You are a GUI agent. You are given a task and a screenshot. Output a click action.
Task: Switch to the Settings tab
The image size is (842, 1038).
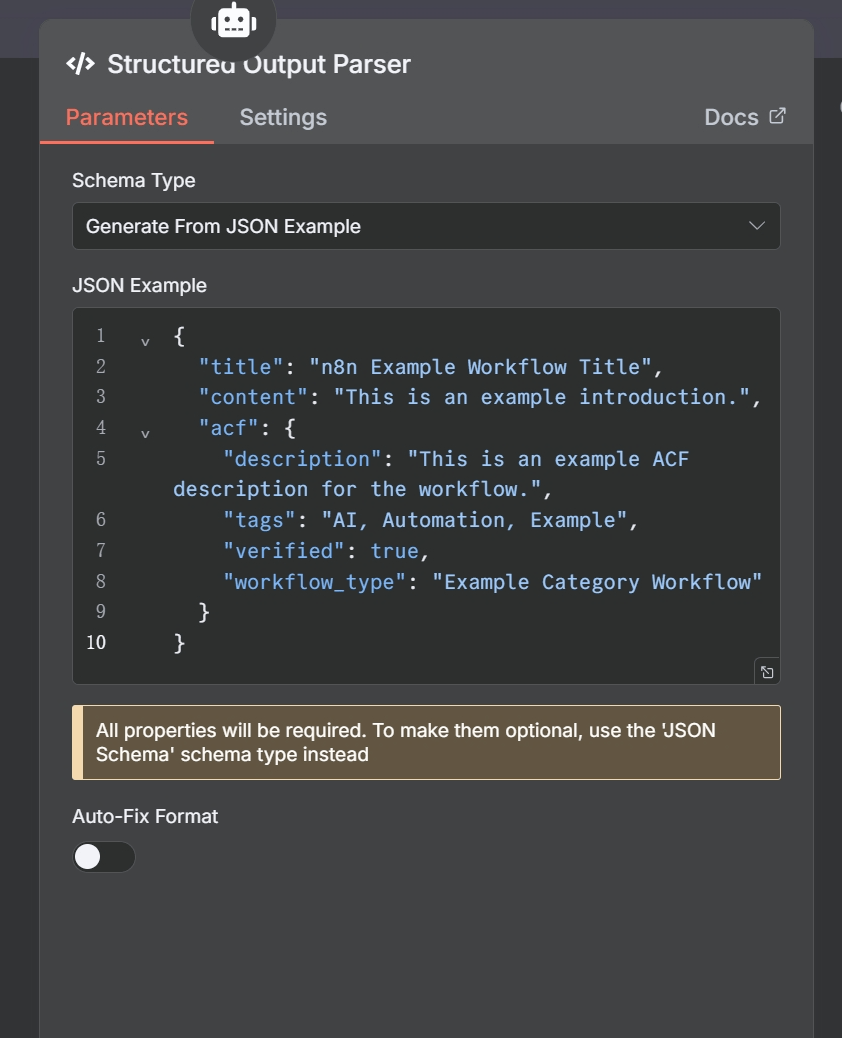[283, 117]
